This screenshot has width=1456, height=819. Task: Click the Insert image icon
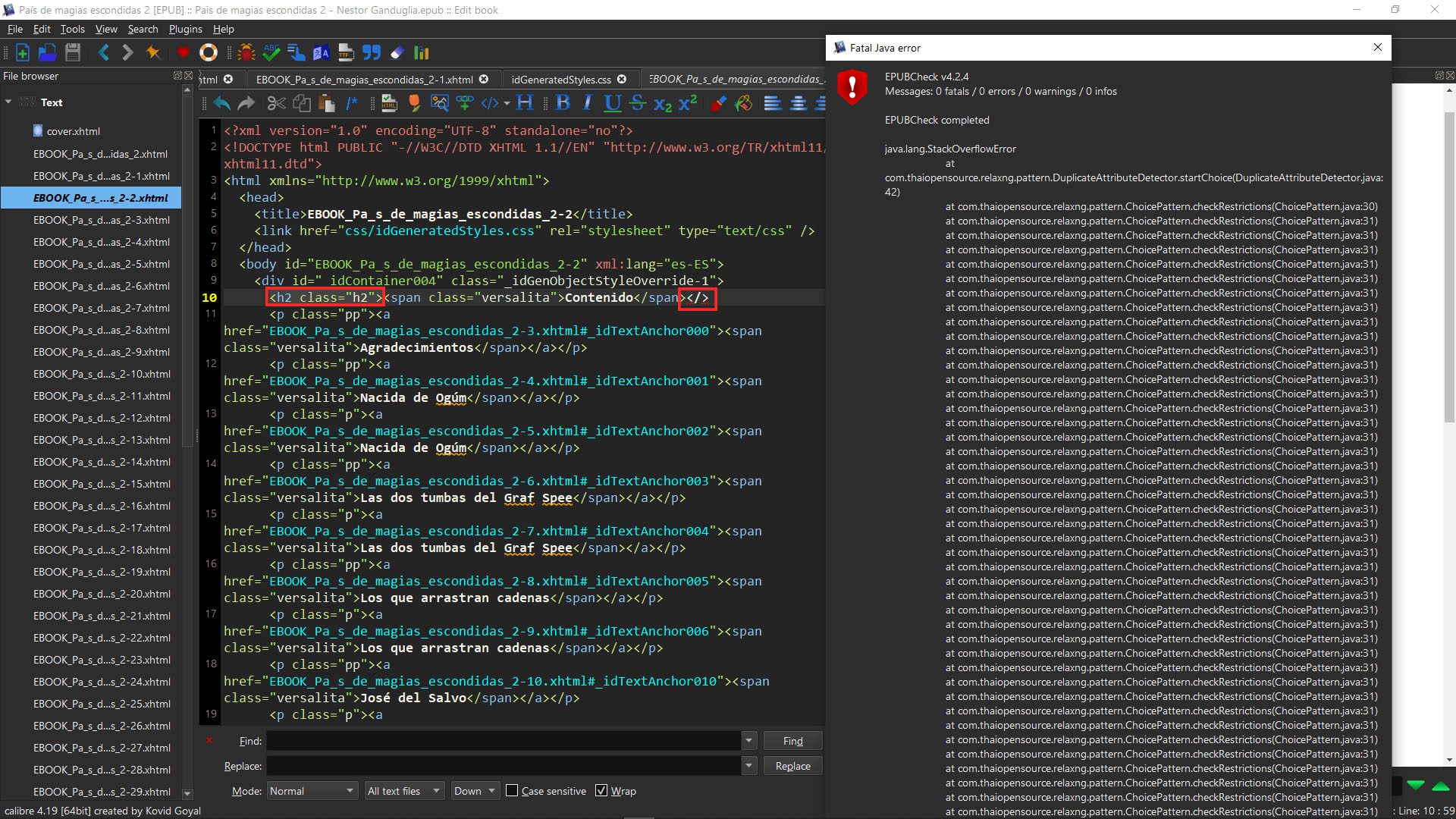click(x=439, y=103)
